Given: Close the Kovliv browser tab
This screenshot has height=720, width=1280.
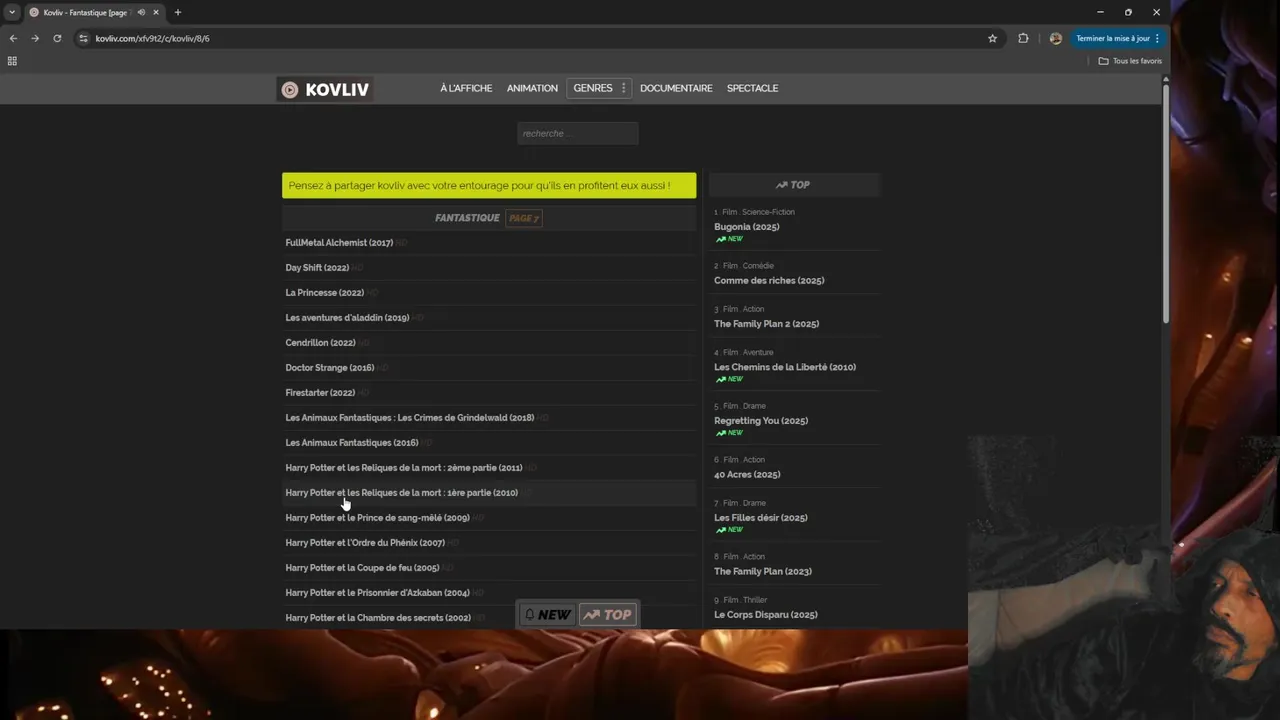Looking at the screenshot, I should point(156,12).
